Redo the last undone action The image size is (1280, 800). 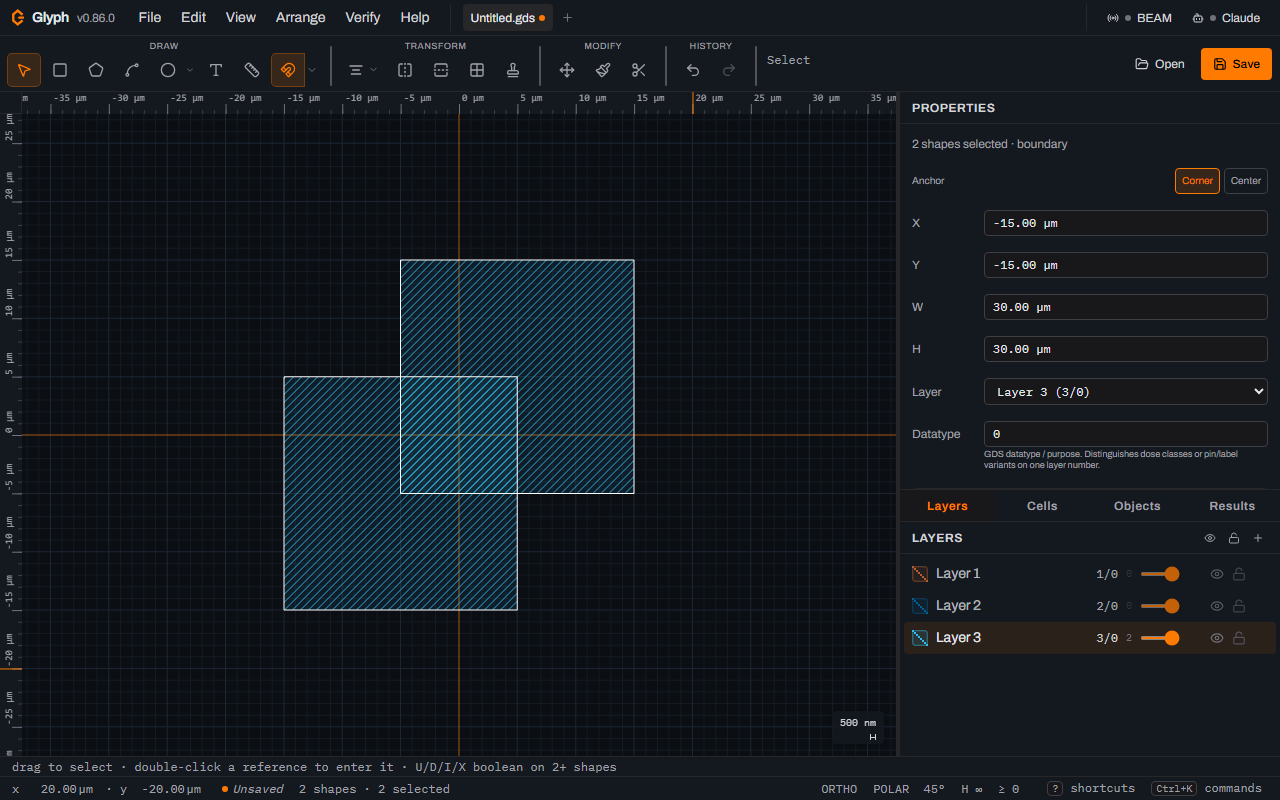(x=729, y=70)
